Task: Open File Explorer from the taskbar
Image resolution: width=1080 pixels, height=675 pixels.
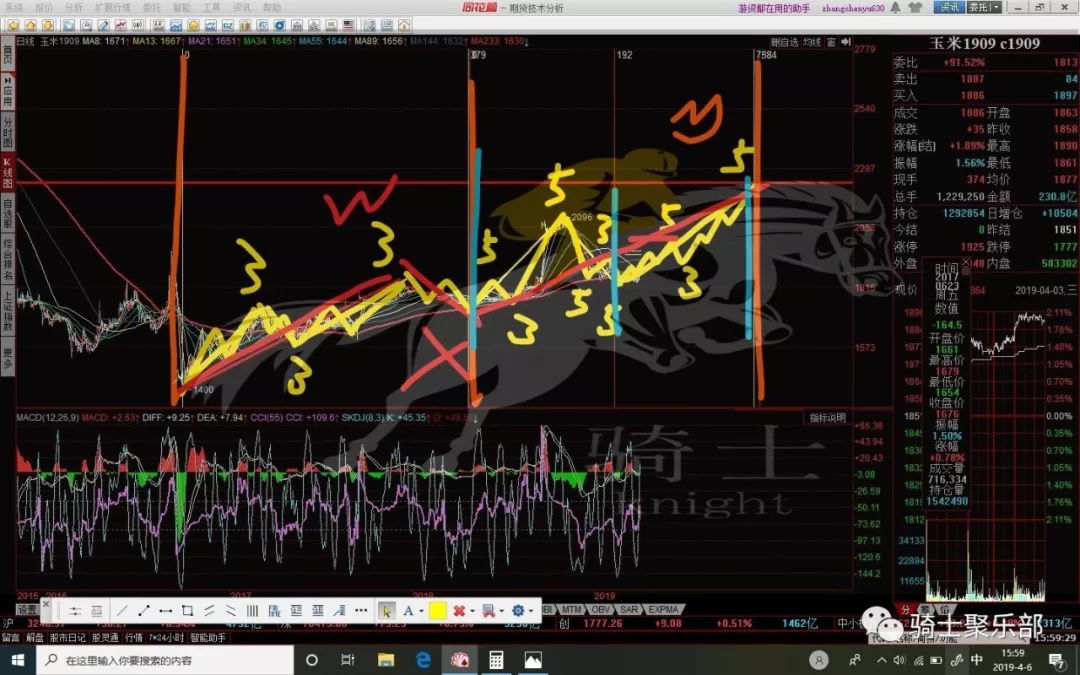Action: coord(385,661)
